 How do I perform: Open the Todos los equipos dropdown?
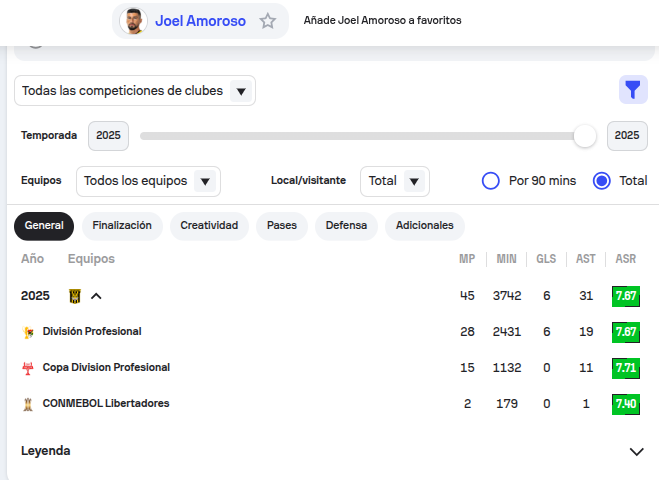[x=148, y=181]
